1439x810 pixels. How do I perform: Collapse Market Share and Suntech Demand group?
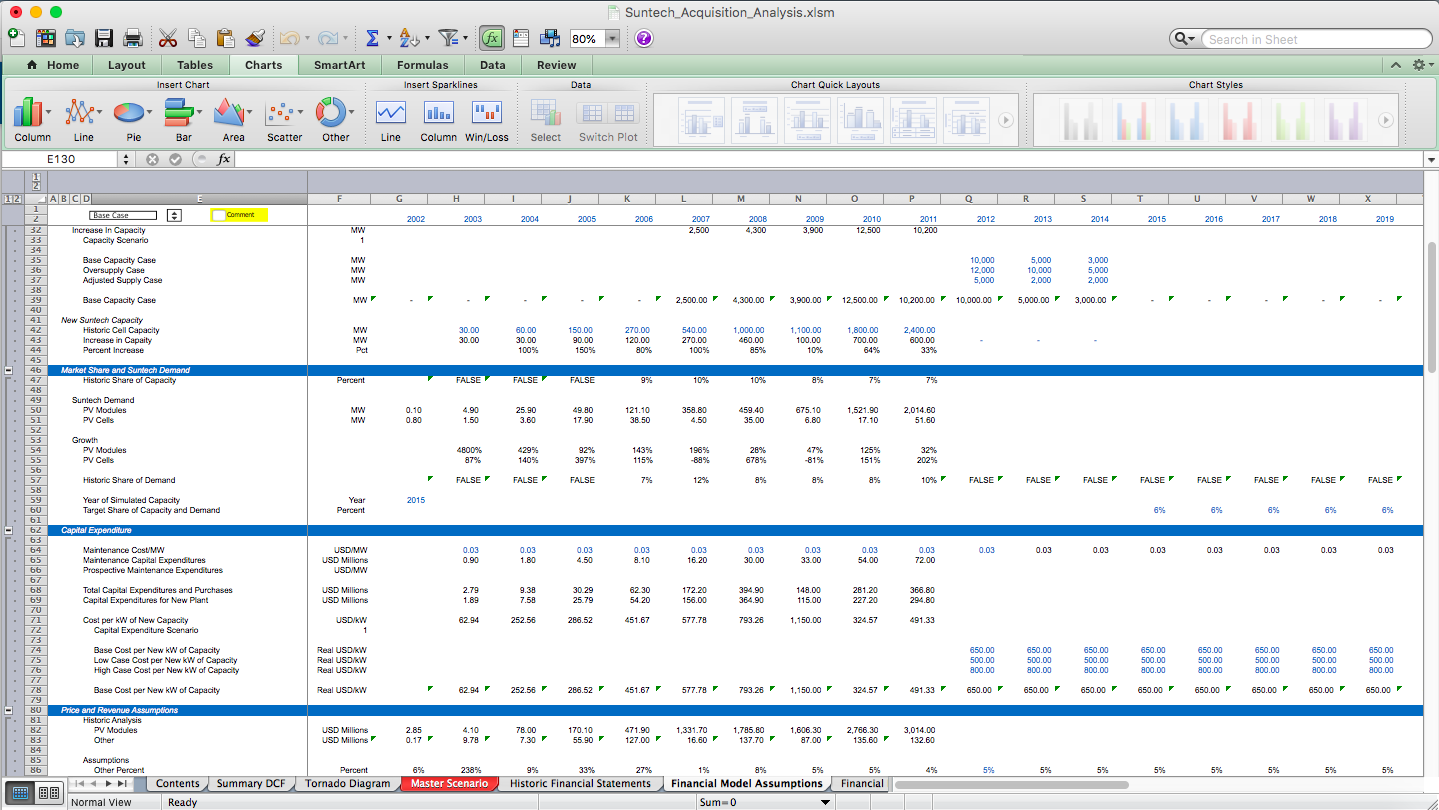click(9, 370)
